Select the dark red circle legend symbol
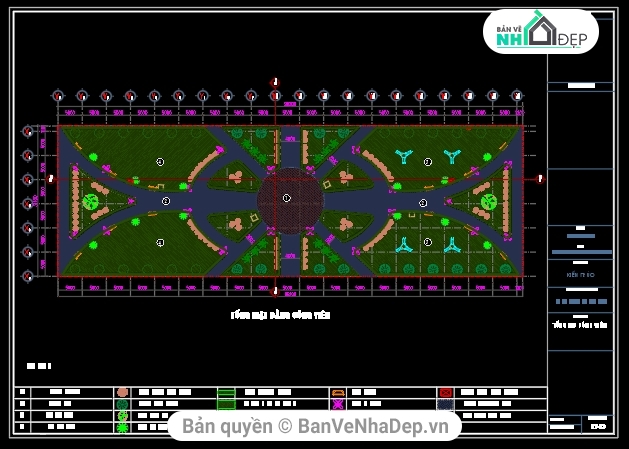This screenshot has height=449, width=629. pos(445,393)
